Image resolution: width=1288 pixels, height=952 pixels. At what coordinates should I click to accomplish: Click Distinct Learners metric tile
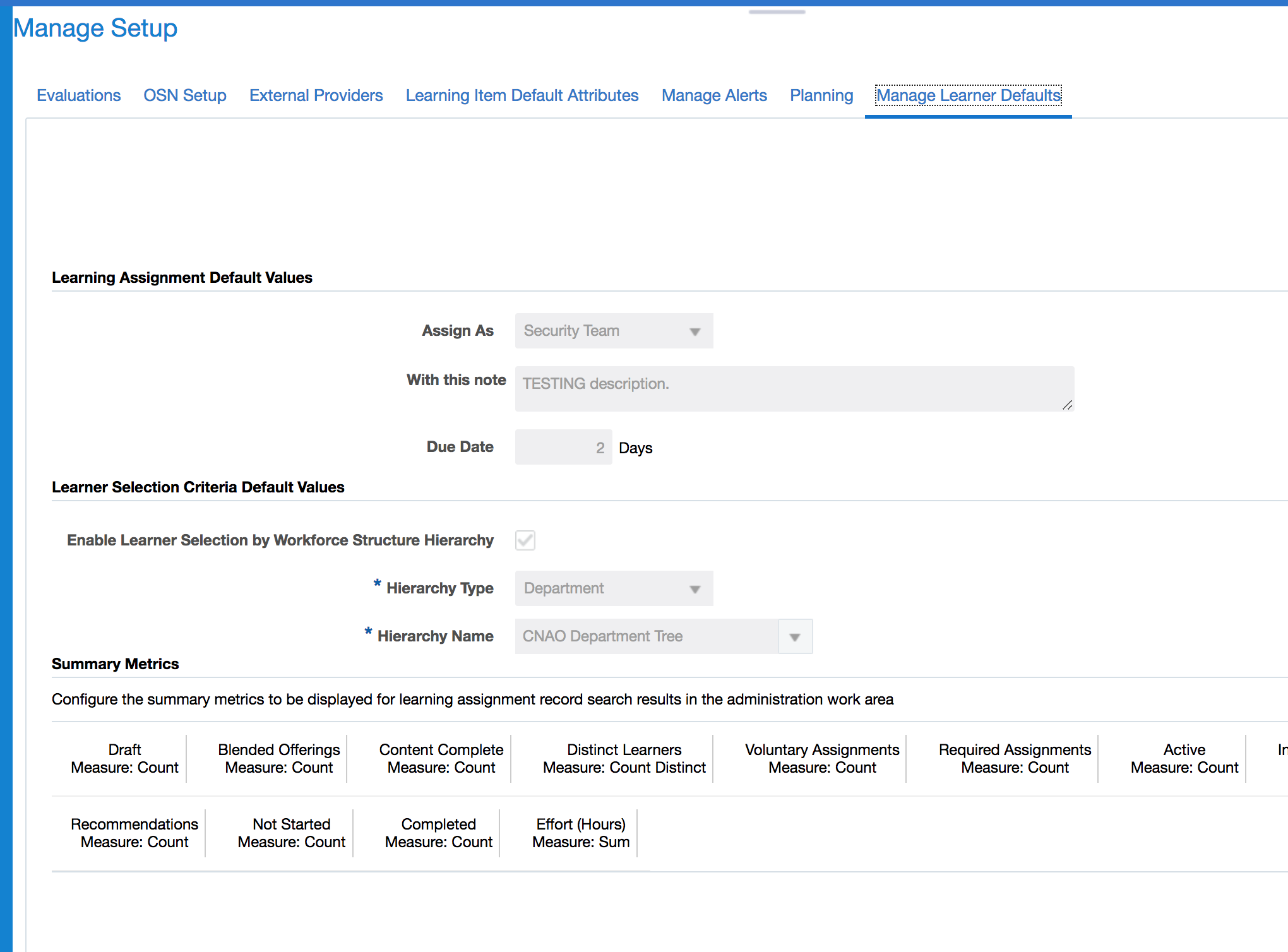[x=624, y=758]
